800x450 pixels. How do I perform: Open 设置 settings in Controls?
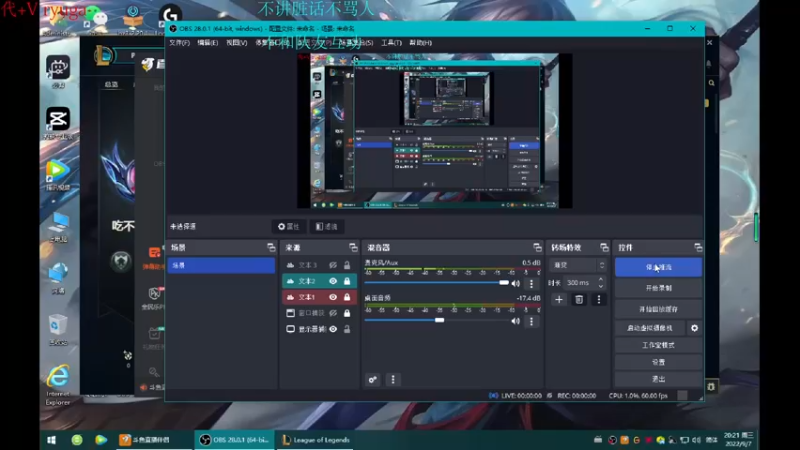point(658,362)
